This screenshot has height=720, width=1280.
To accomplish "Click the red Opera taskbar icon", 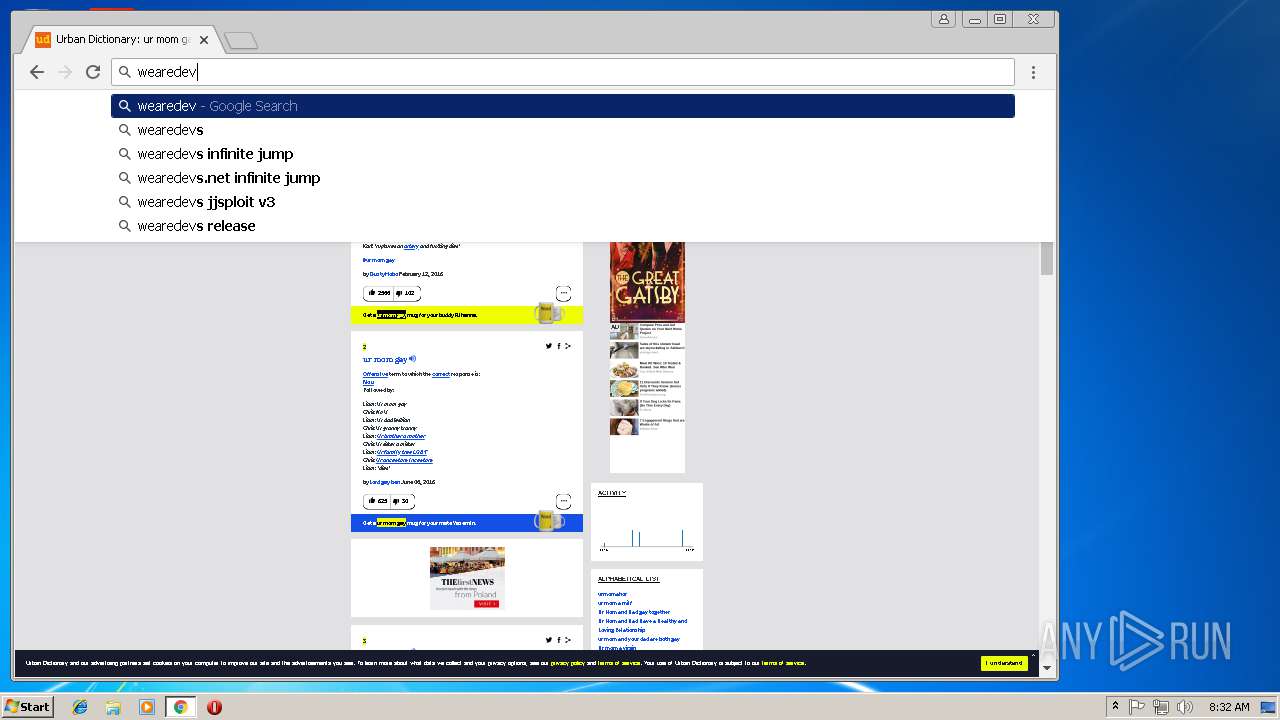I will pyautogui.click(x=214, y=707).
